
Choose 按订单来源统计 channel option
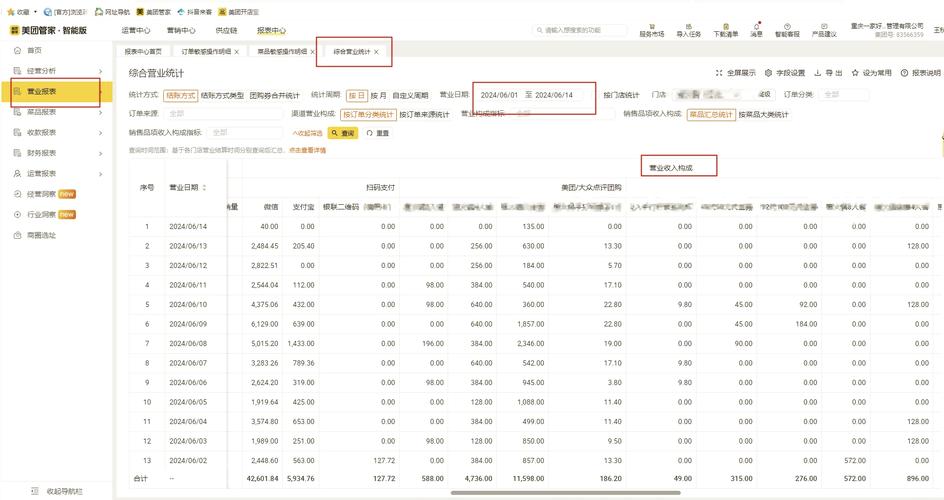(424, 114)
